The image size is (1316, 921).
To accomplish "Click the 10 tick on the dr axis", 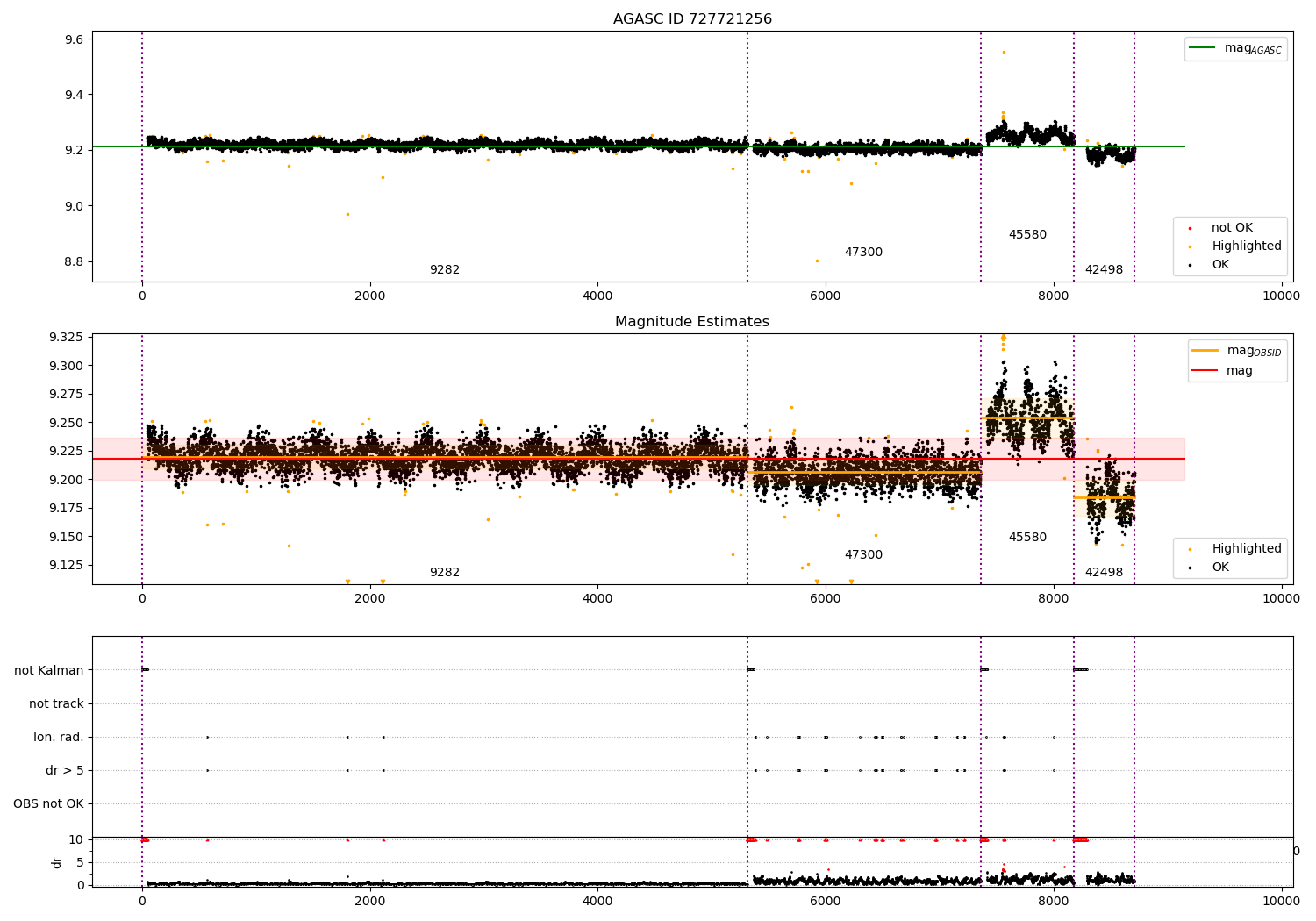I will pos(76,839).
